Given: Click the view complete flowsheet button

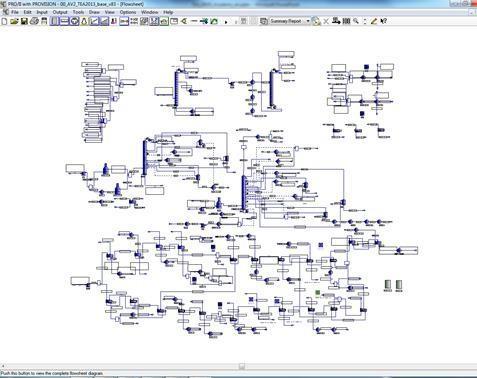Looking at the screenshot, I should pos(242,367).
